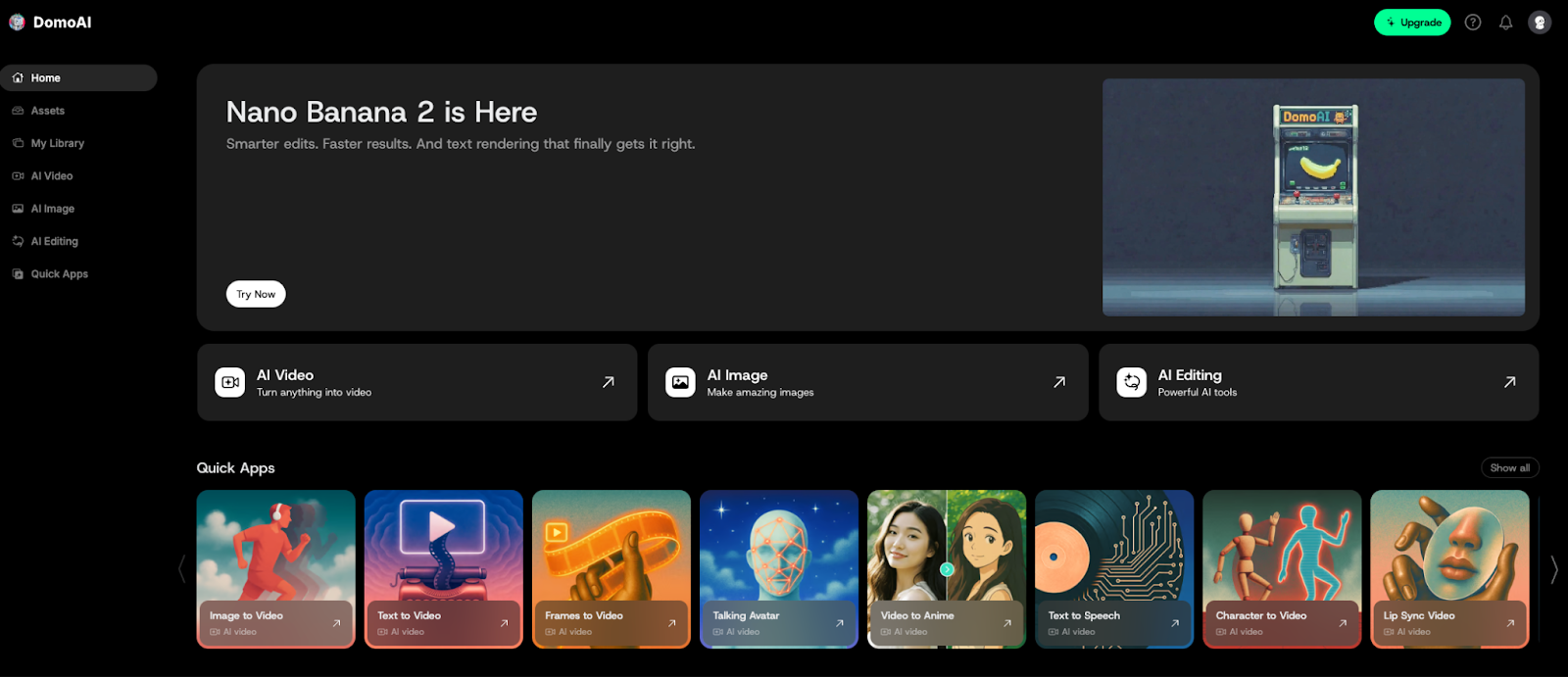Click the AI Image card picture icon

680,382
